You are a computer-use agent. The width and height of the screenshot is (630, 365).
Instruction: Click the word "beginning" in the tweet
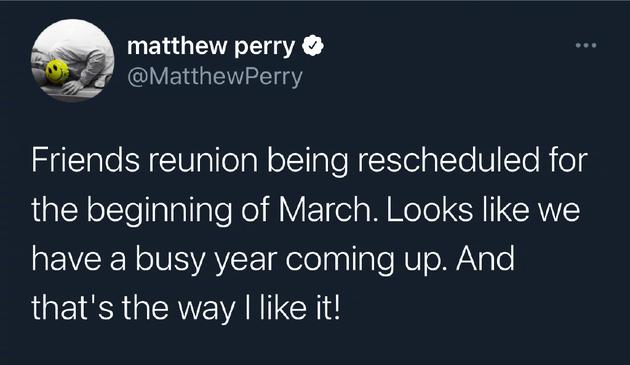(160, 211)
